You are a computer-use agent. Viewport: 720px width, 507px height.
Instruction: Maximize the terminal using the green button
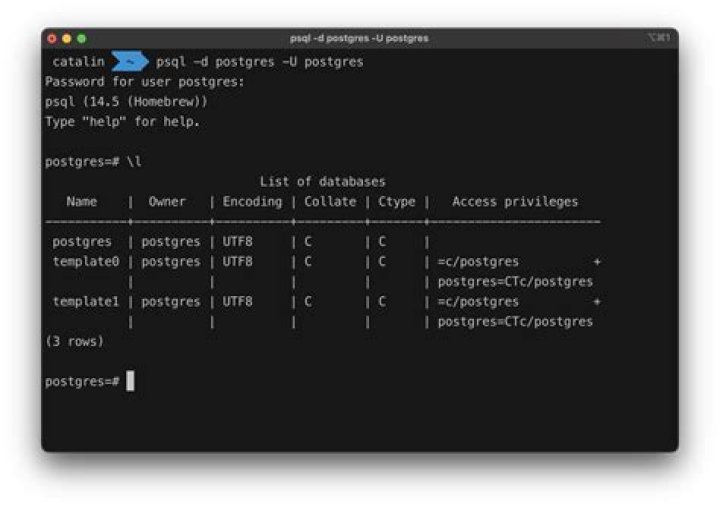[81, 38]
